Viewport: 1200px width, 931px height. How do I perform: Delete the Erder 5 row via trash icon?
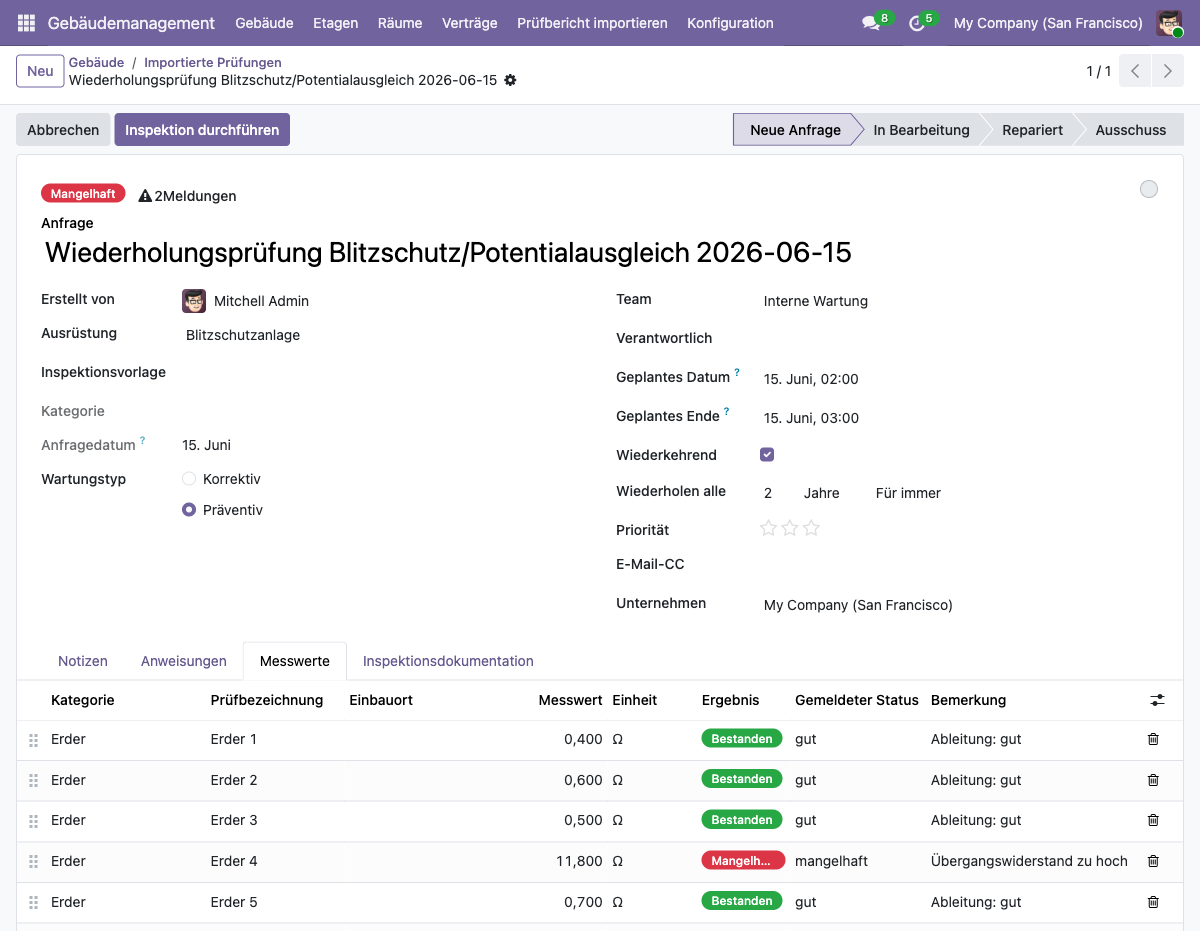pyautogui.click(x=1153, y=902)
